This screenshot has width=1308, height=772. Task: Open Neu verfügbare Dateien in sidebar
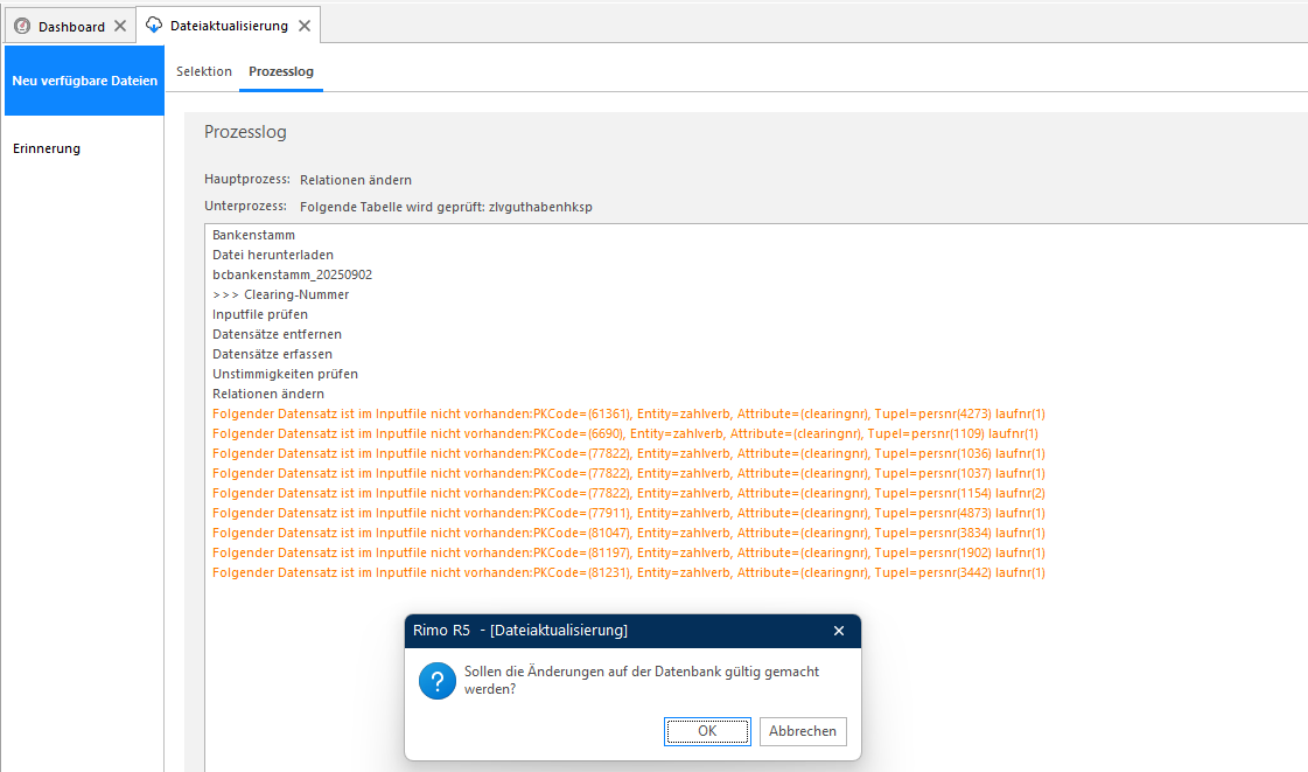point(84,80)
